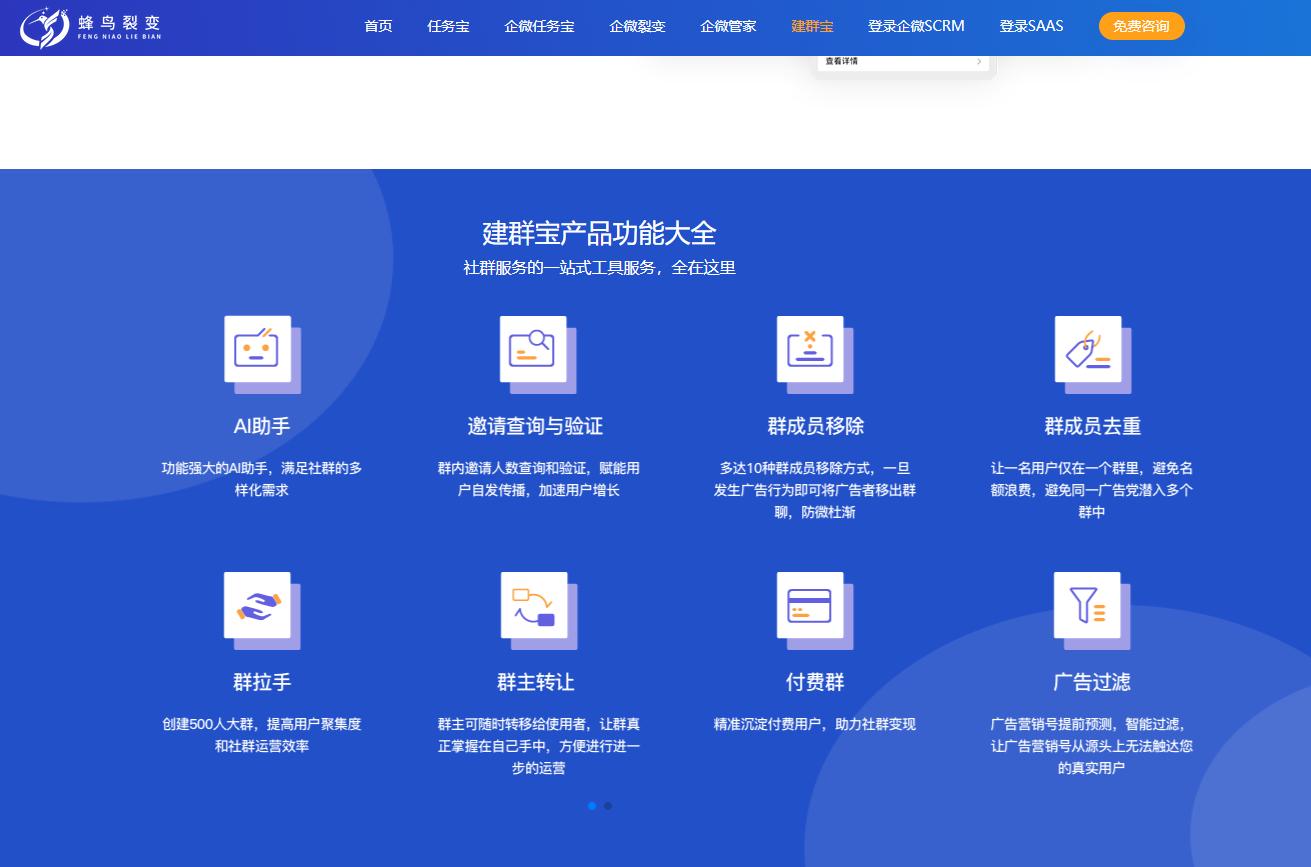Open the 首页 menu item

click(x=378, y=26)
